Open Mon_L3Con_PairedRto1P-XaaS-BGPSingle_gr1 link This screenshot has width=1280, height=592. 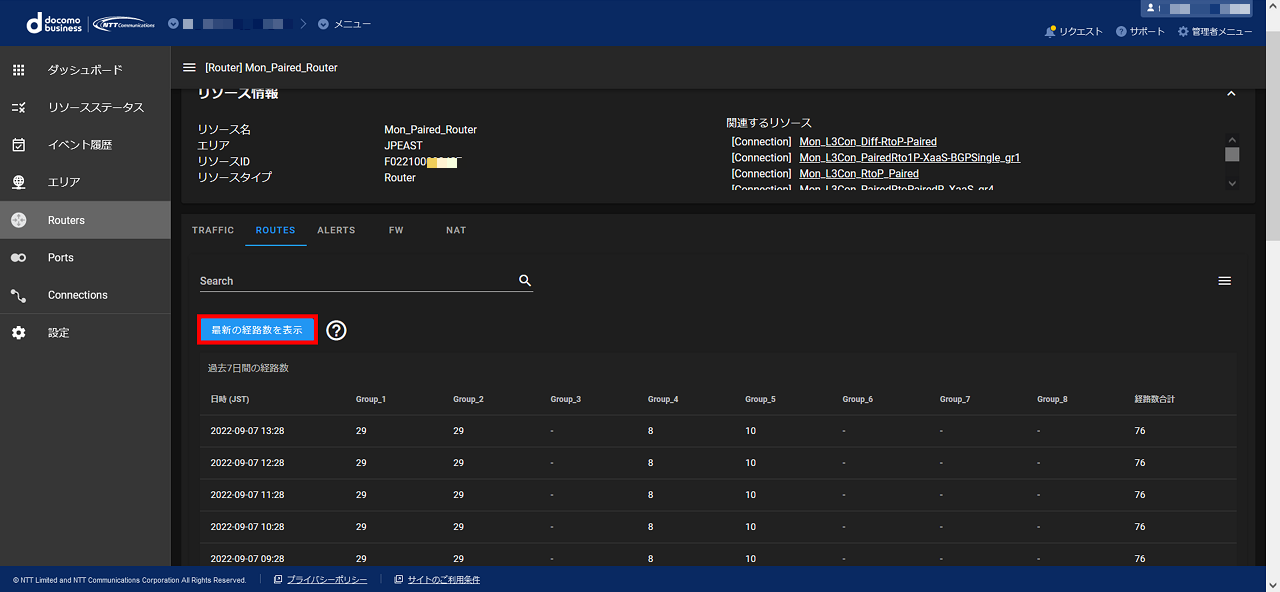(910, 158)
